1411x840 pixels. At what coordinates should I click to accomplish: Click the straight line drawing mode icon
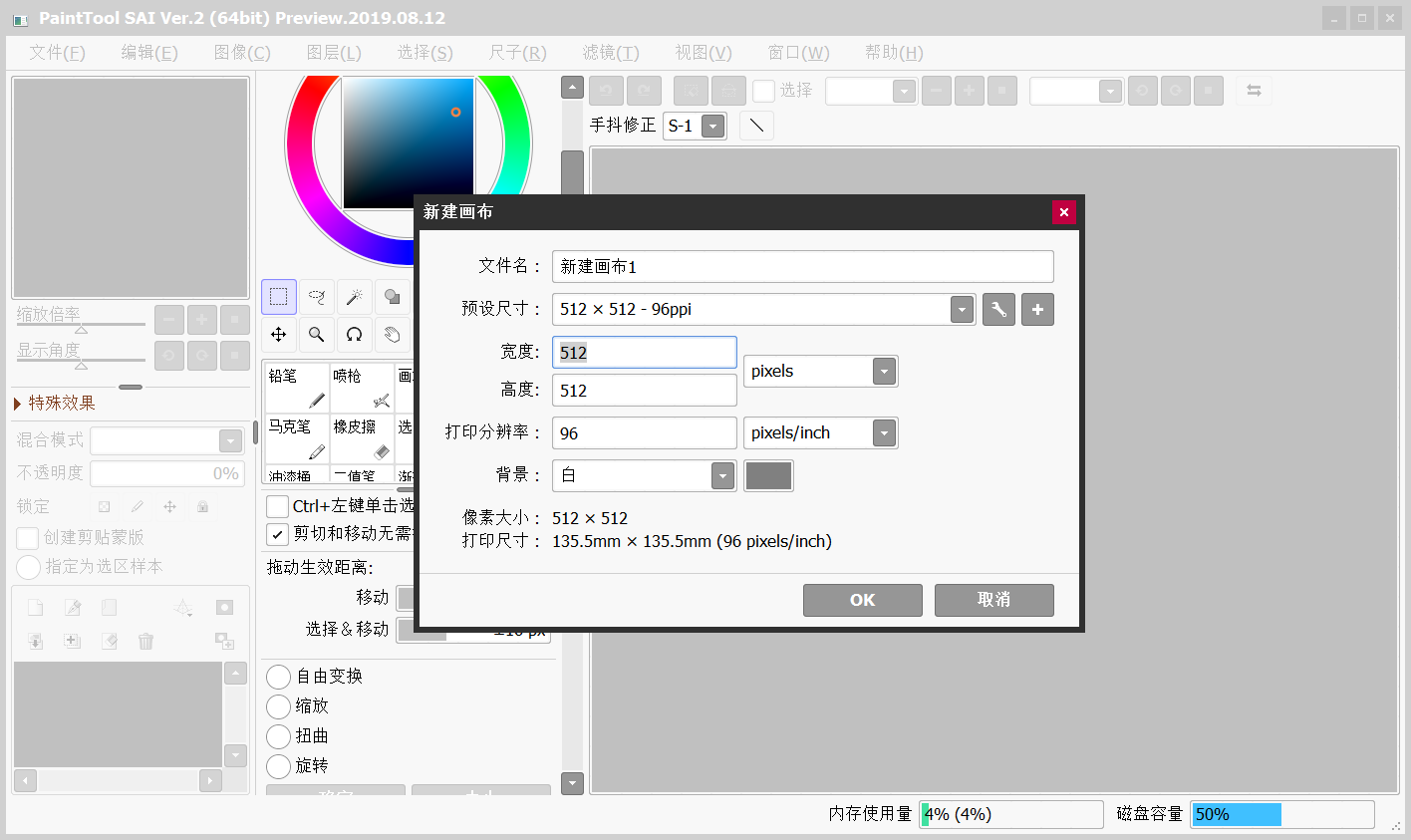tap(757, 126)
